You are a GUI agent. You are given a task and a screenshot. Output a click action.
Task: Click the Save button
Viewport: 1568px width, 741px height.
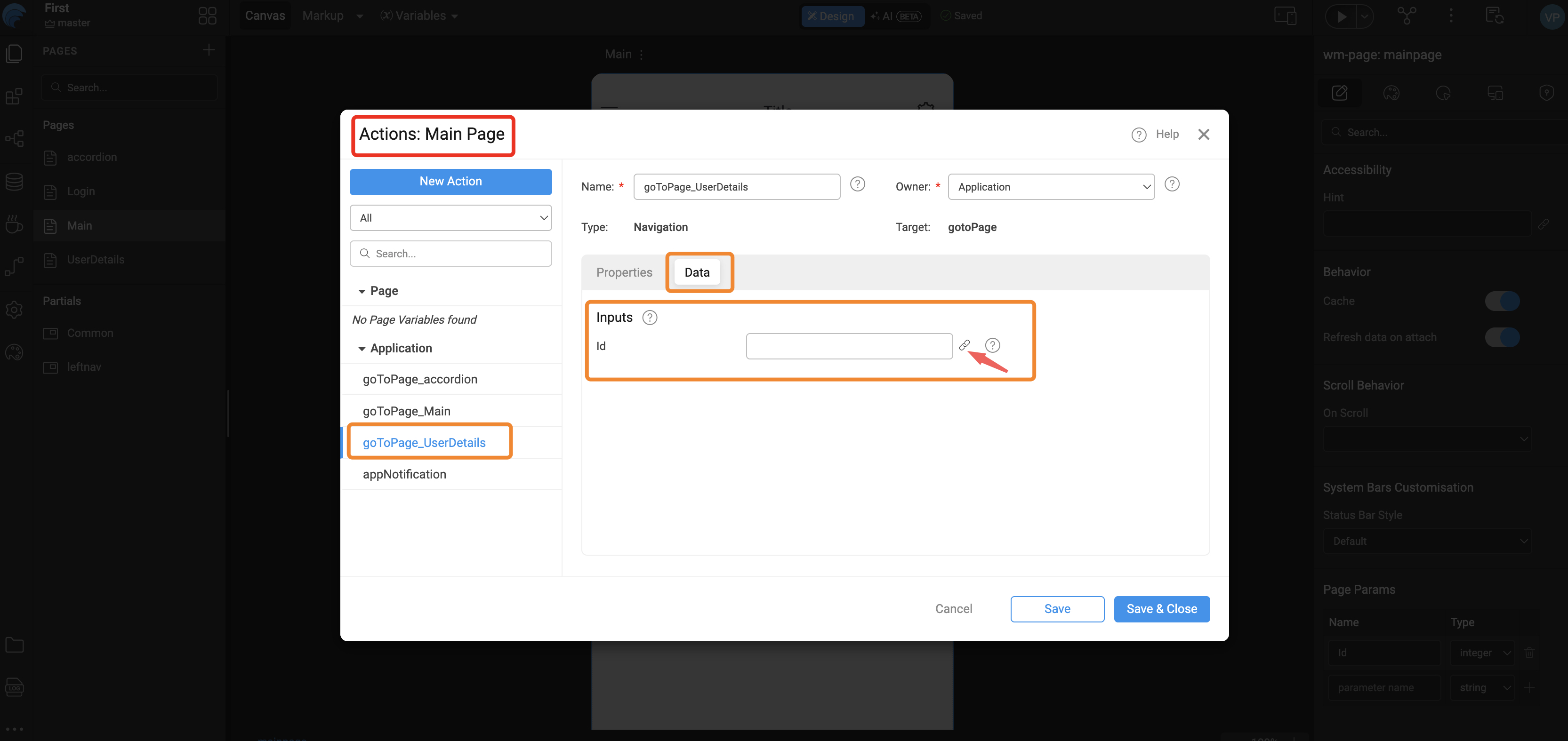(x=1057, y=609)
